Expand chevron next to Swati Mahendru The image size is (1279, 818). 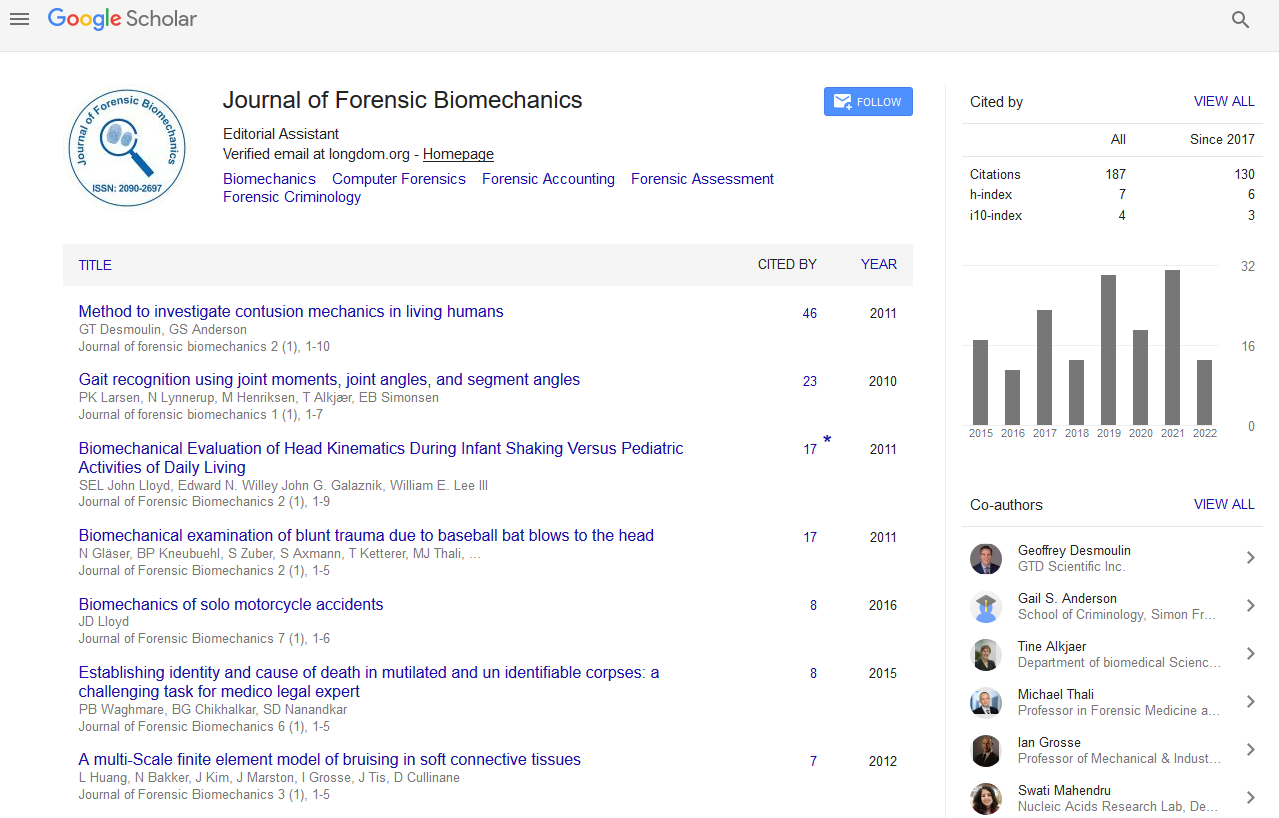coord(1250,798)
